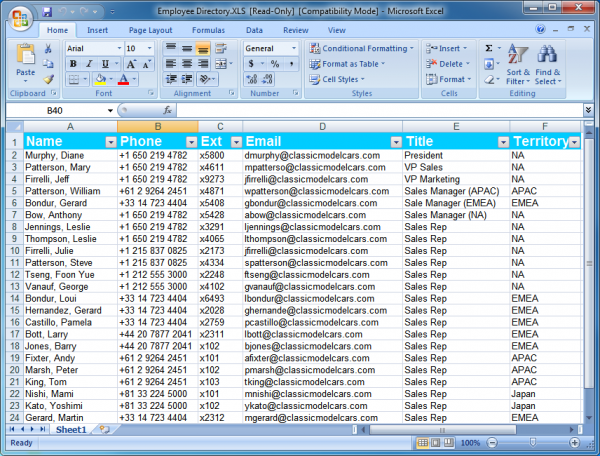The width and height of the screenshot is (600, 456).
Task: Apply cell borders icon
Action: pos(73,79)
